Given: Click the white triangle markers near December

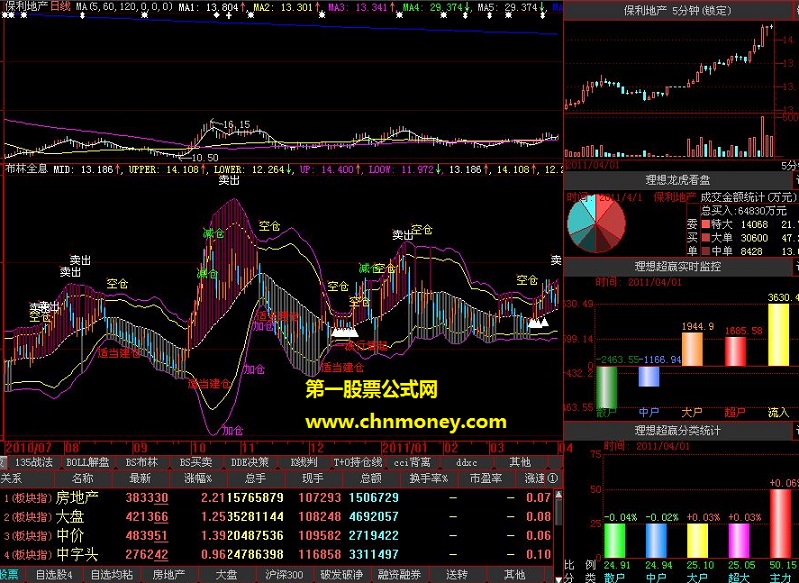Looking at the screenshot, I should click(345, 333).
